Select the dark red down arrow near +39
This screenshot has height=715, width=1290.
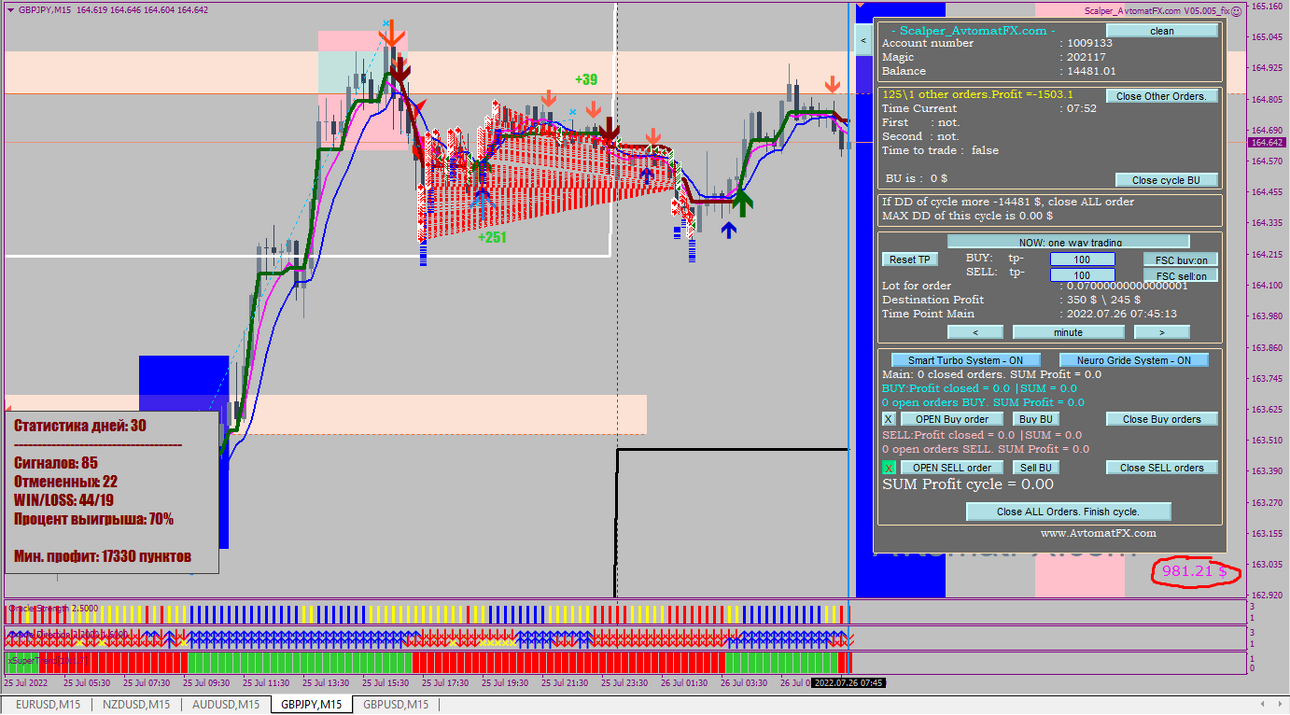tap(608, 131)
